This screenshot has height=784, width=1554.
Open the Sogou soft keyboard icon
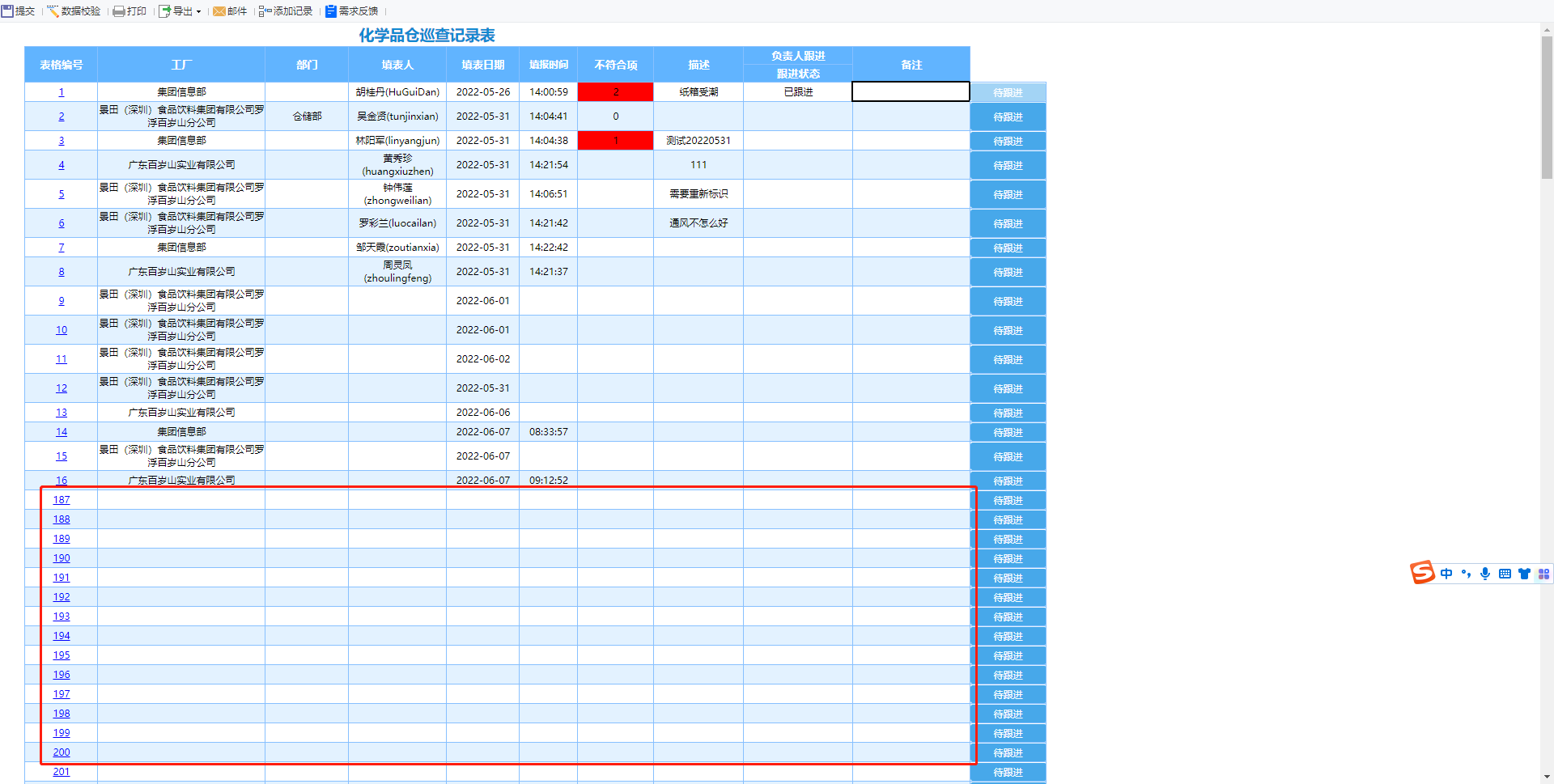pyautogui.click(x=1505, y=574)
